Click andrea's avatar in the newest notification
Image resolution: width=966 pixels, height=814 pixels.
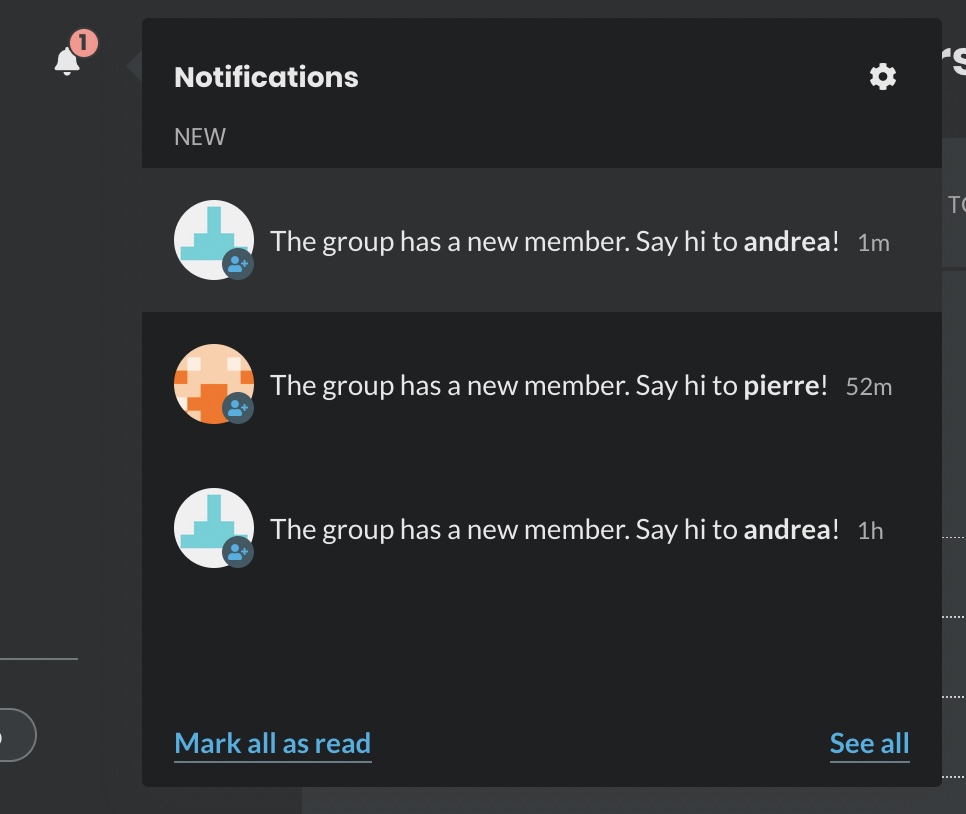pyautogui.click(x=214, y=240)
